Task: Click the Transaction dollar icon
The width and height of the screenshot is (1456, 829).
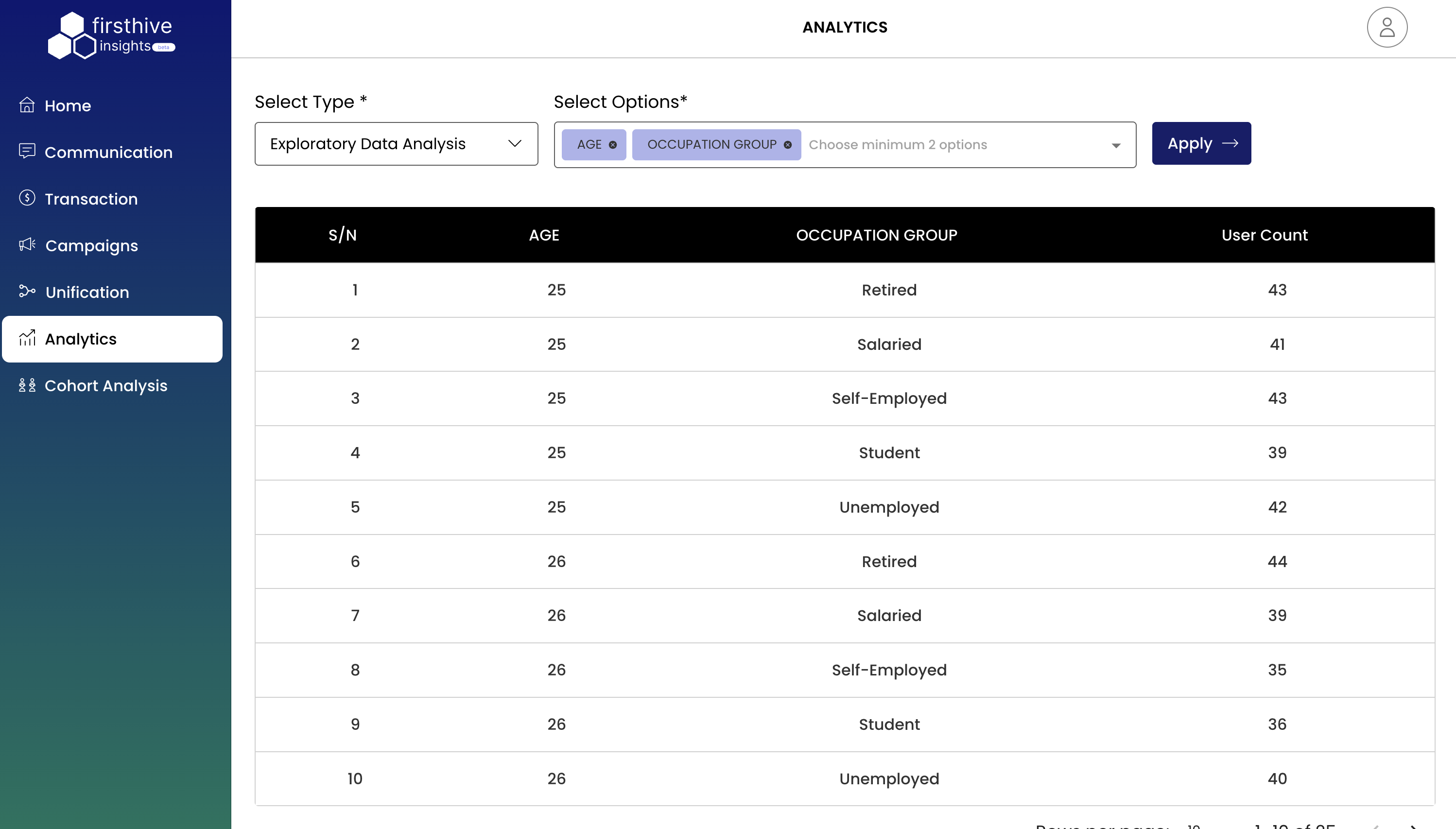Action: click(27, 198)
